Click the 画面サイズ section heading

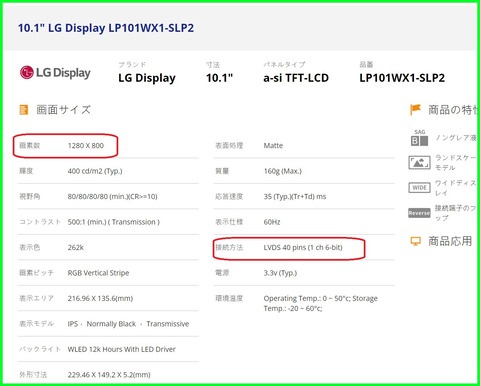click(x=63, y=110)
